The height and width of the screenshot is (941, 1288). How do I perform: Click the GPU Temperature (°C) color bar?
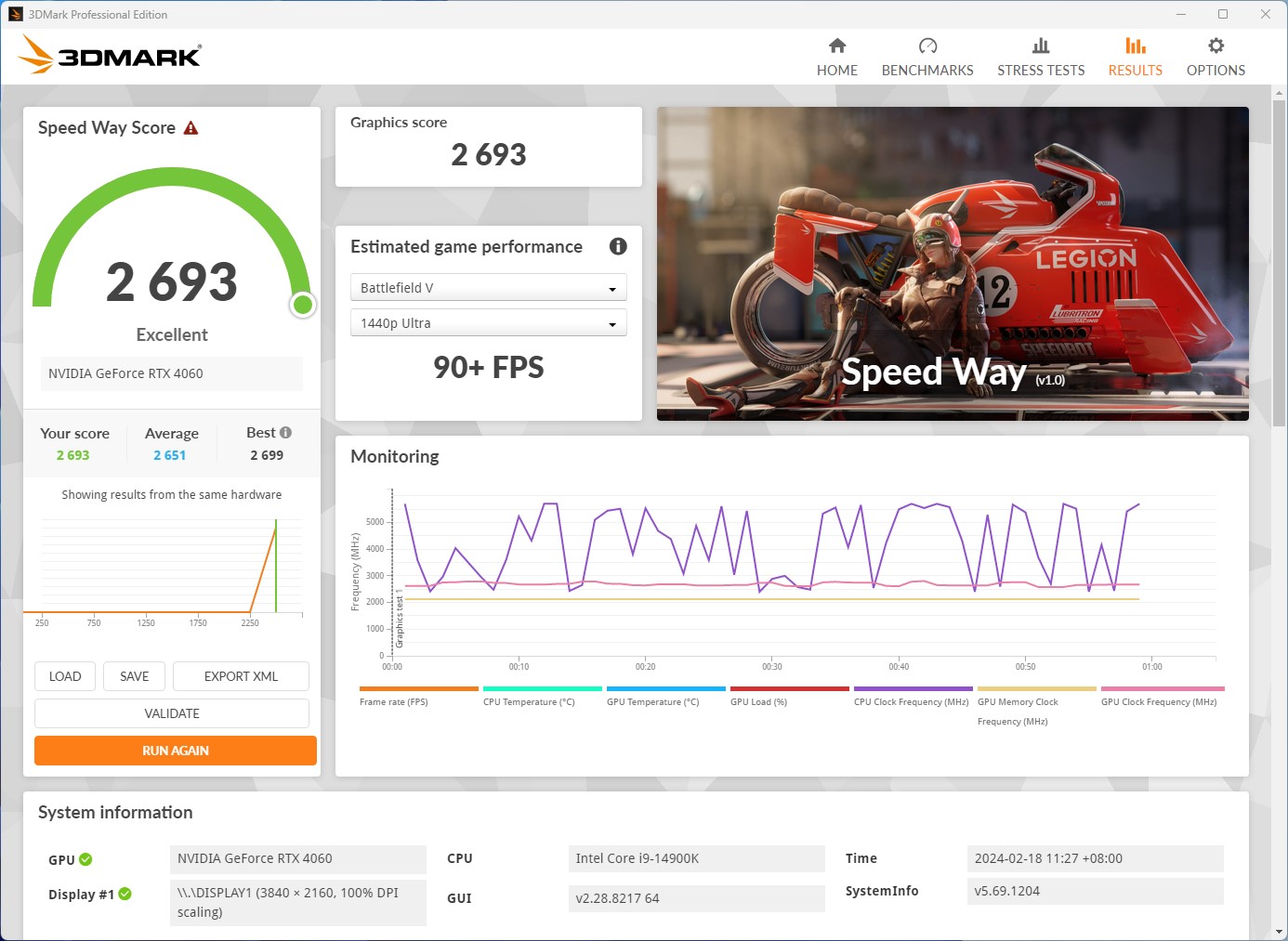665,689
